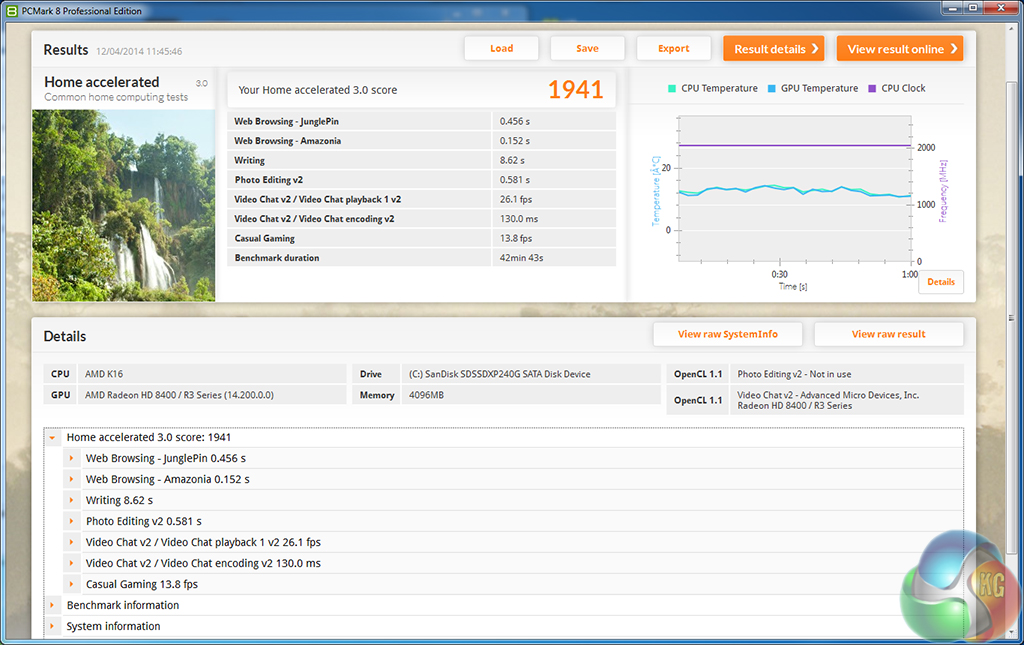Viewport: 1024px width, 645px height.
Task: Click the CPU Temperature legend color square
Action: coord(673,89)
